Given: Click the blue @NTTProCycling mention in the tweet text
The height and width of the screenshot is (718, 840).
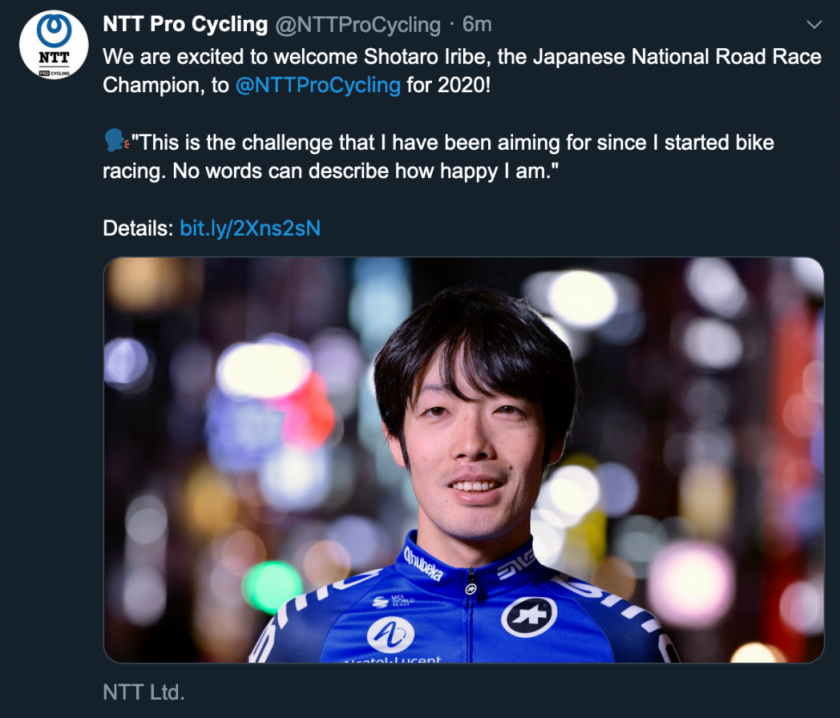Looking at the screenshot, I should click(x=317, y=84).
